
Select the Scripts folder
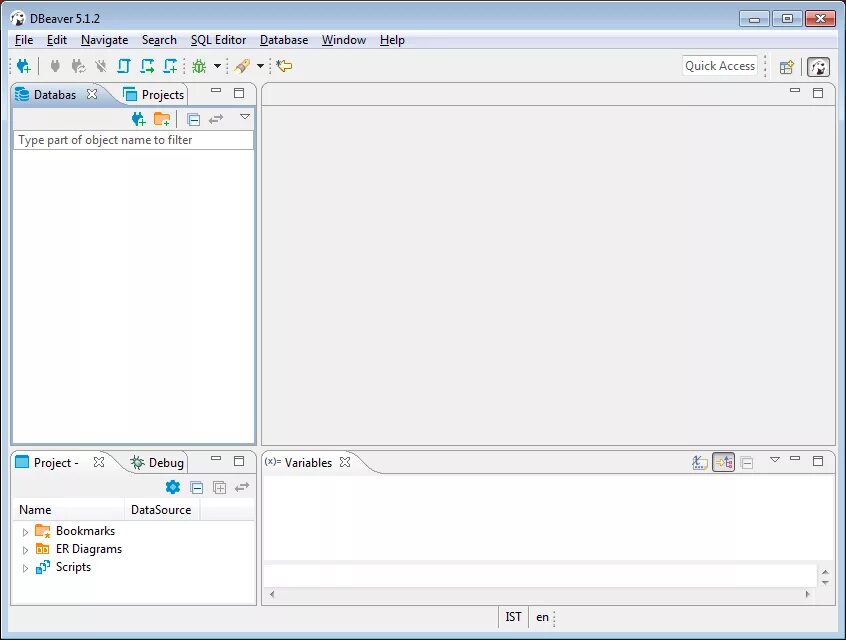point(63,567)
